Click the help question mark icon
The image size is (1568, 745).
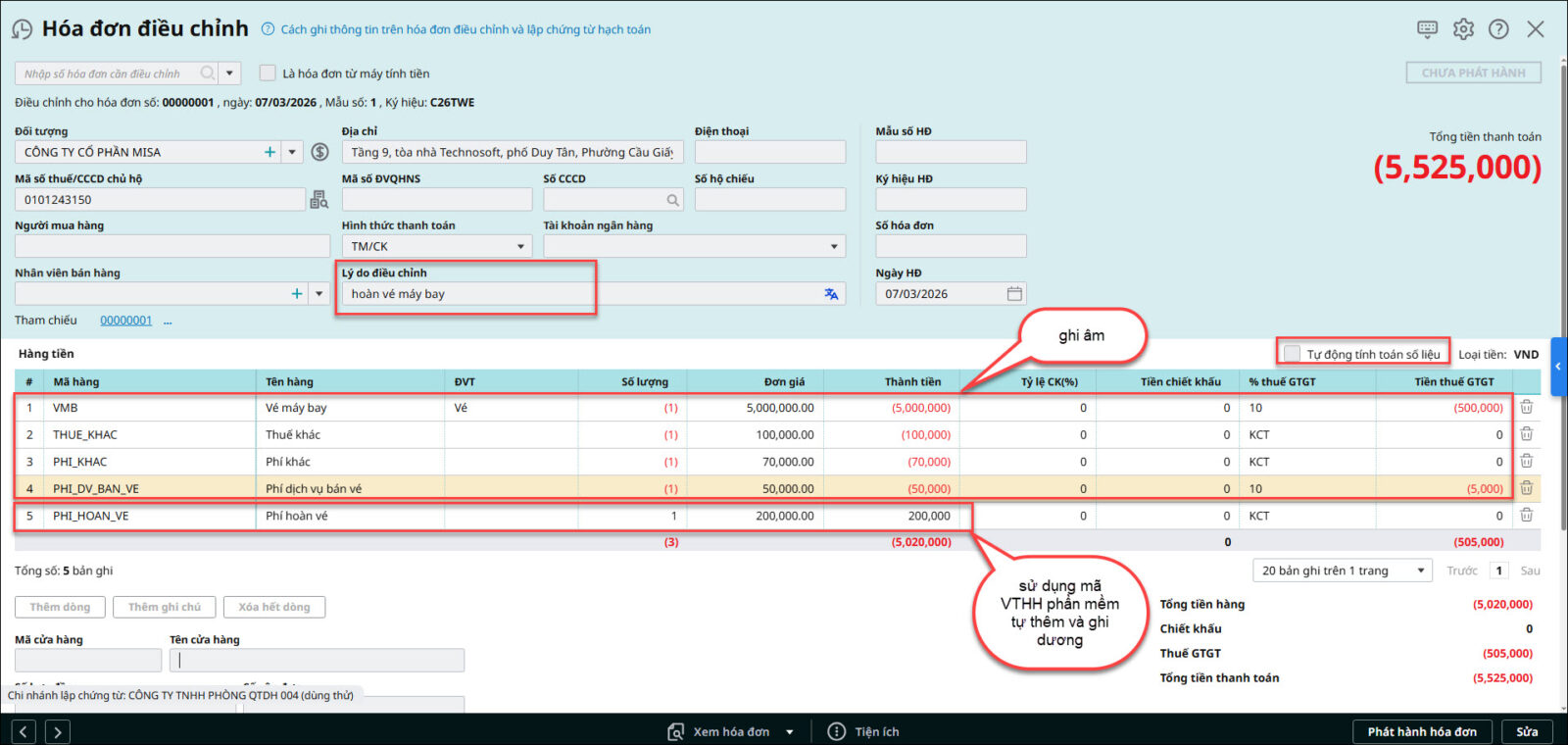pos(1498,29)
